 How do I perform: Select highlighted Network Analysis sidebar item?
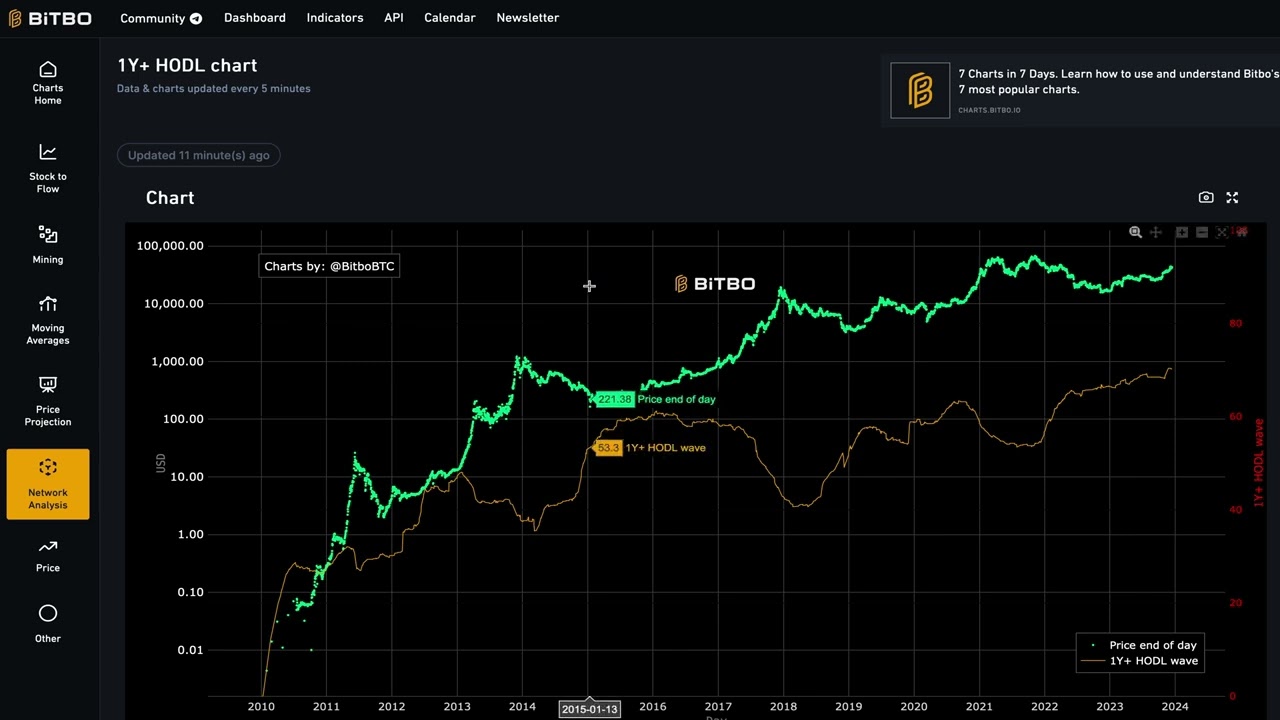click(48, 484)
